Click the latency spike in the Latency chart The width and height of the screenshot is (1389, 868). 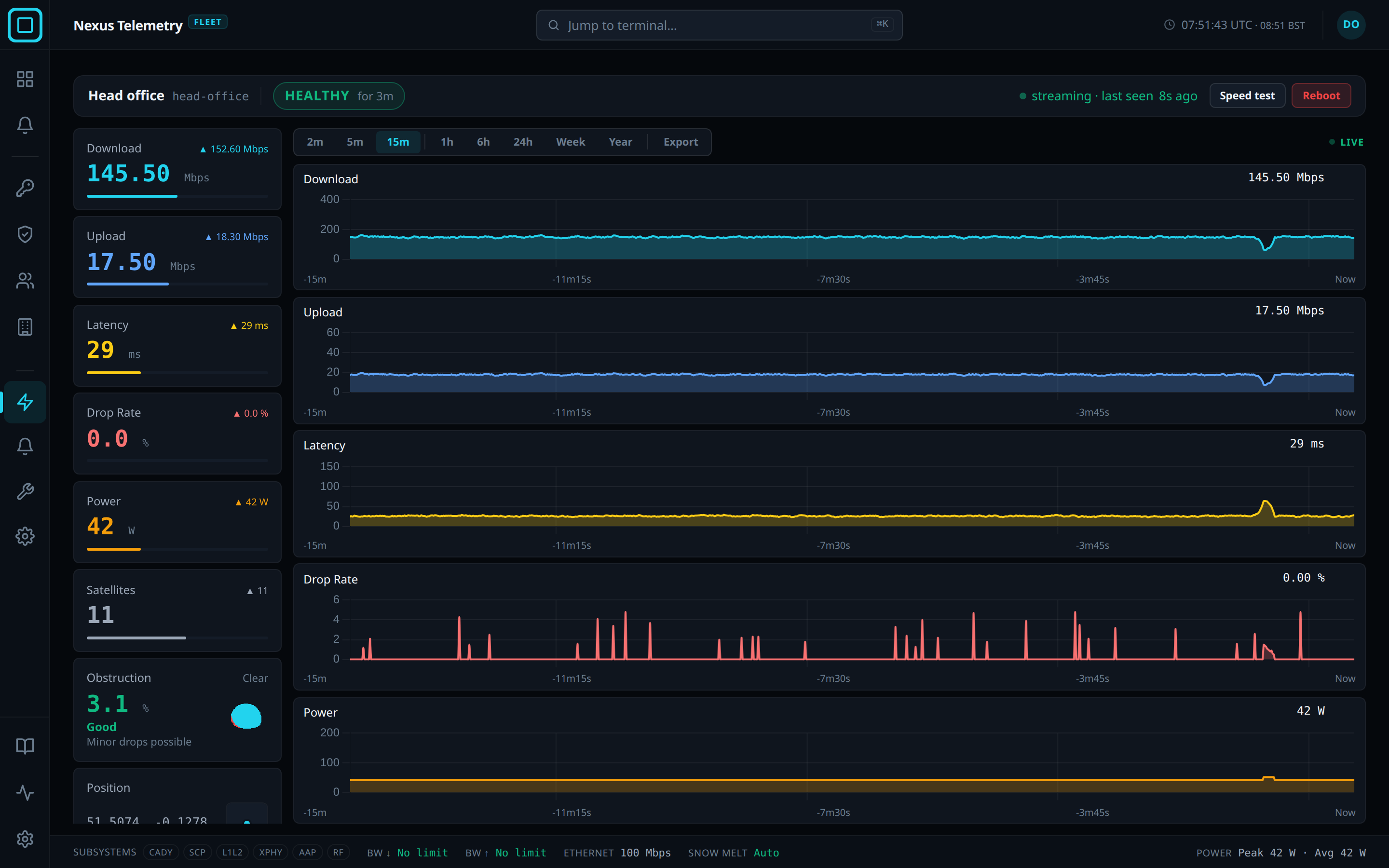coord(1266,508)
